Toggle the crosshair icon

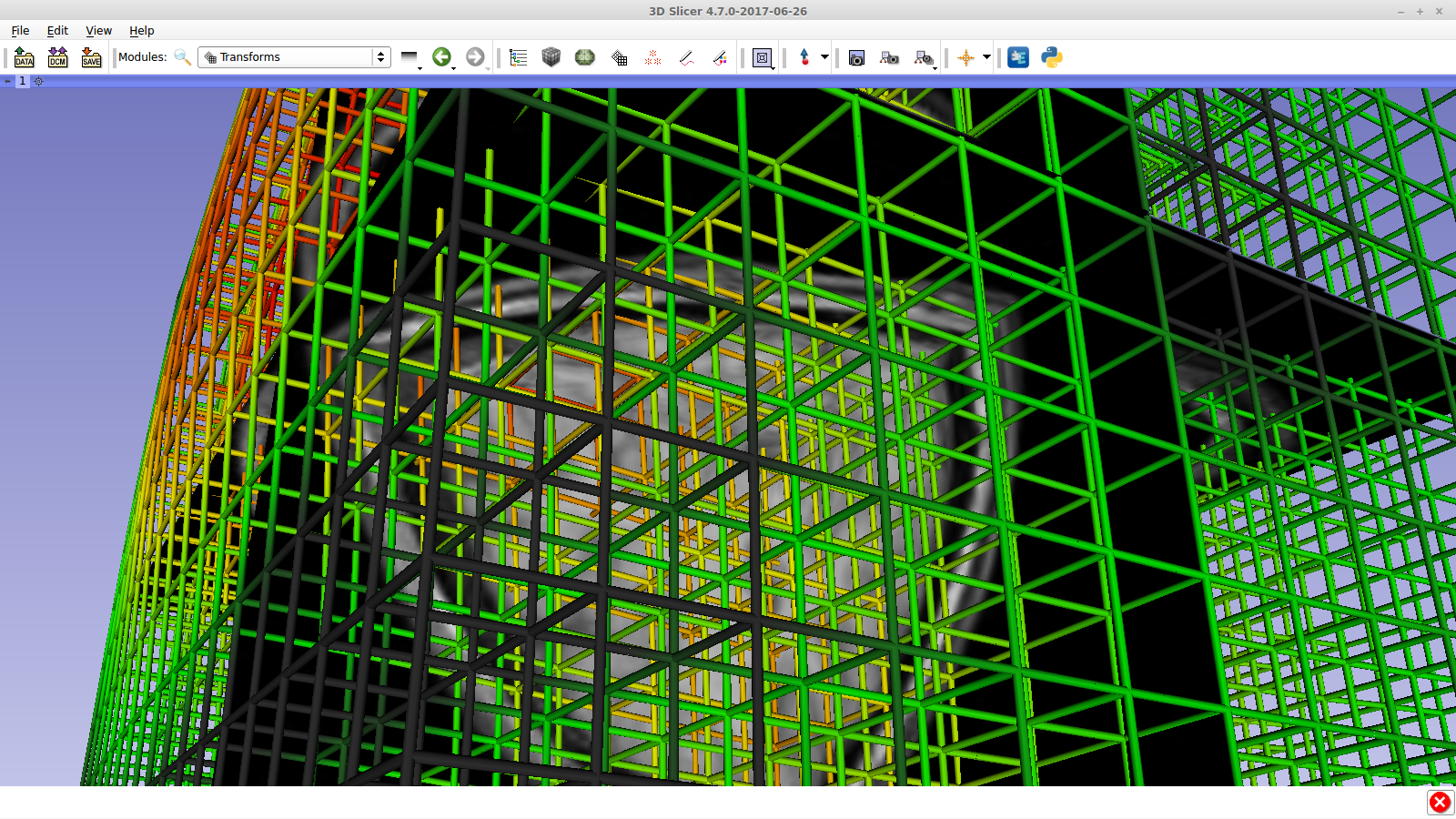pyautogui.click(x=966, y=57)
